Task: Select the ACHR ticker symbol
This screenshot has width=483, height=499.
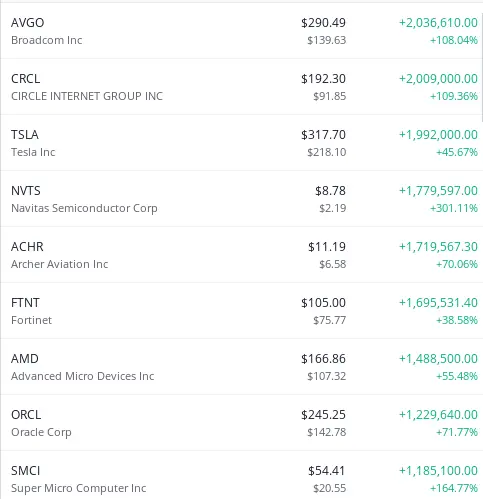Action: tap(27, 247)
